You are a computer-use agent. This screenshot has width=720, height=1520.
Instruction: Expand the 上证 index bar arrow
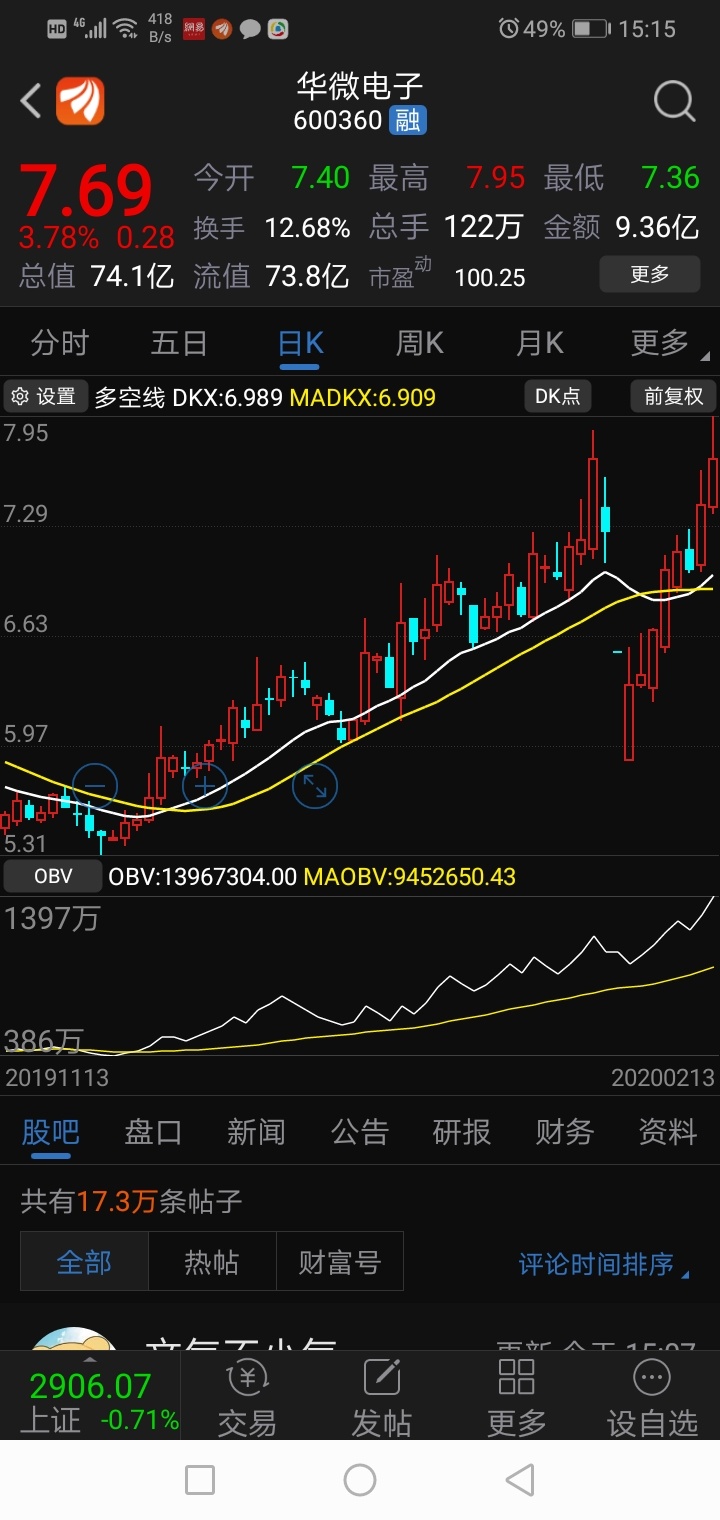[90, 1360]
